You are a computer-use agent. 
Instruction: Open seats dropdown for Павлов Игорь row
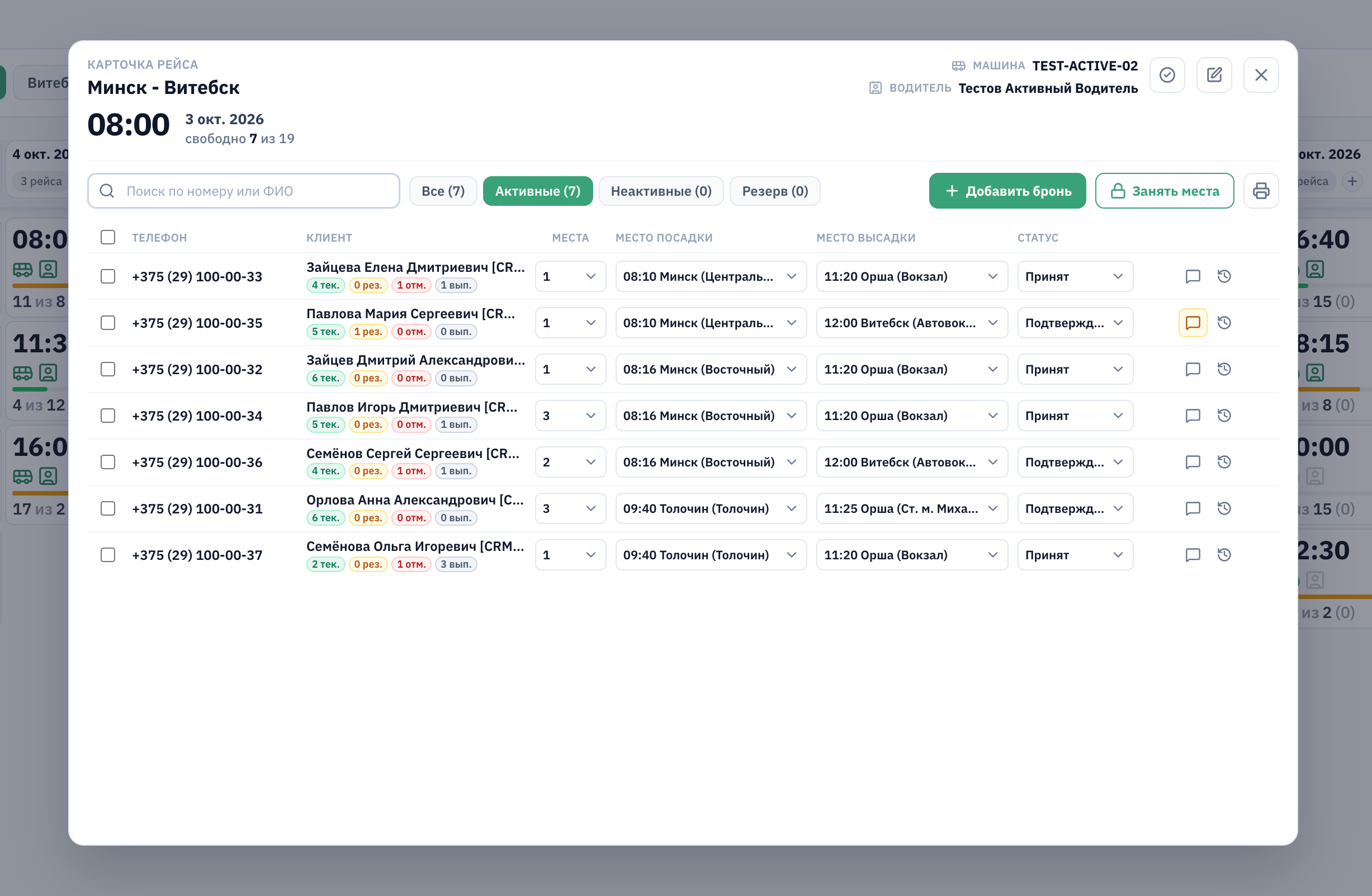pos(570,416)
